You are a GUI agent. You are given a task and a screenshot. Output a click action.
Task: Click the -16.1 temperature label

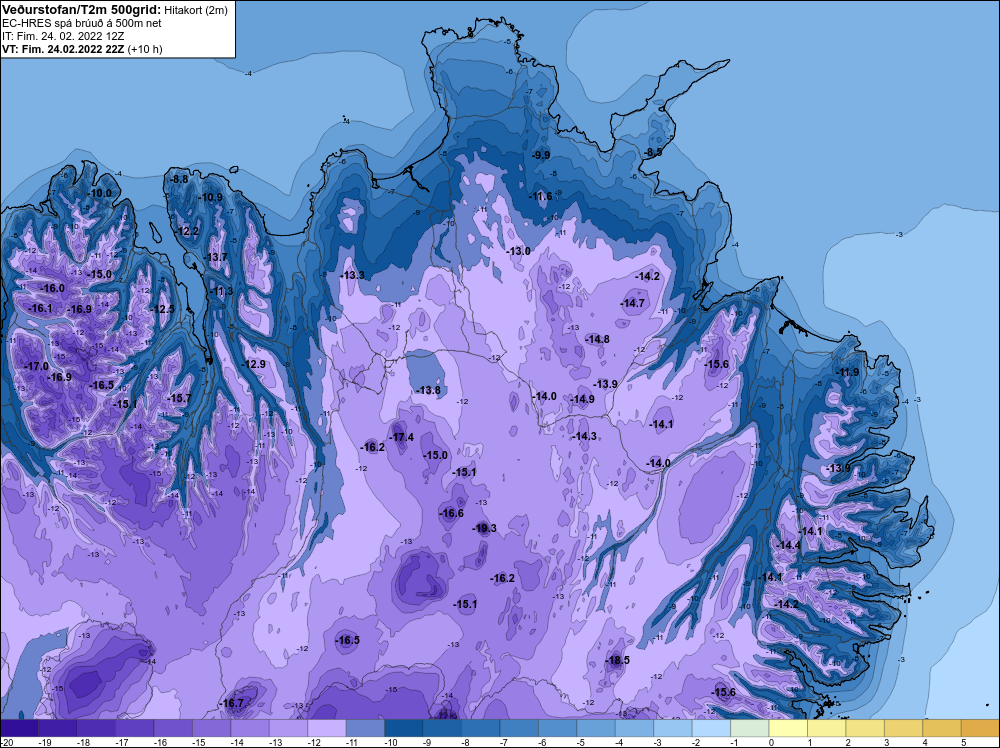coord(41,308)
